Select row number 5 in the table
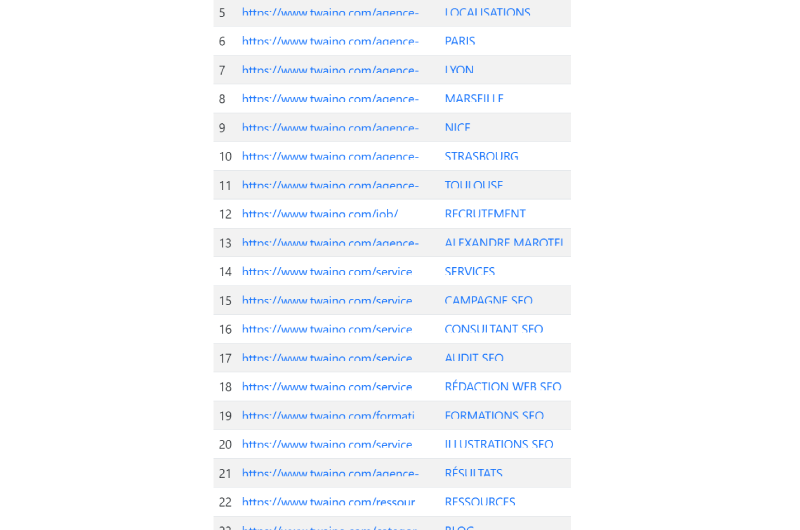This screenshot has height=530, width=800. tap(222, 13)
